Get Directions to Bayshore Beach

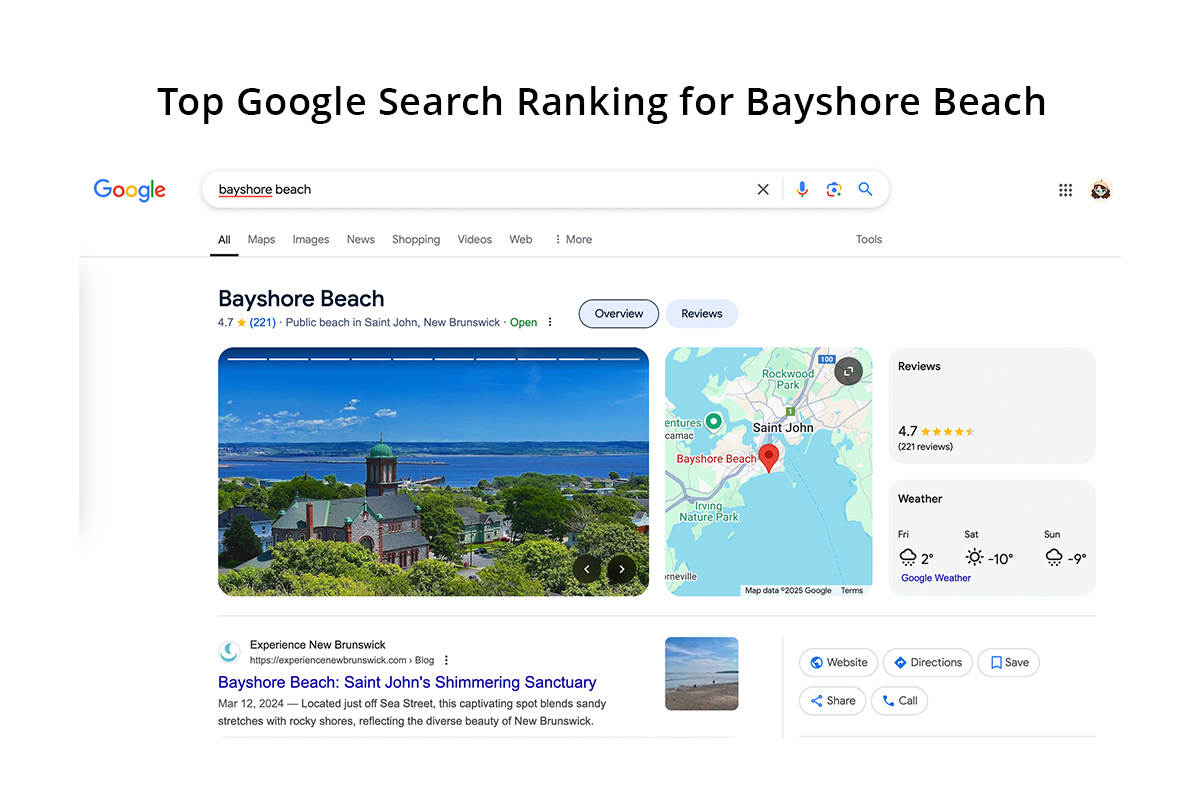pos(927,662)
